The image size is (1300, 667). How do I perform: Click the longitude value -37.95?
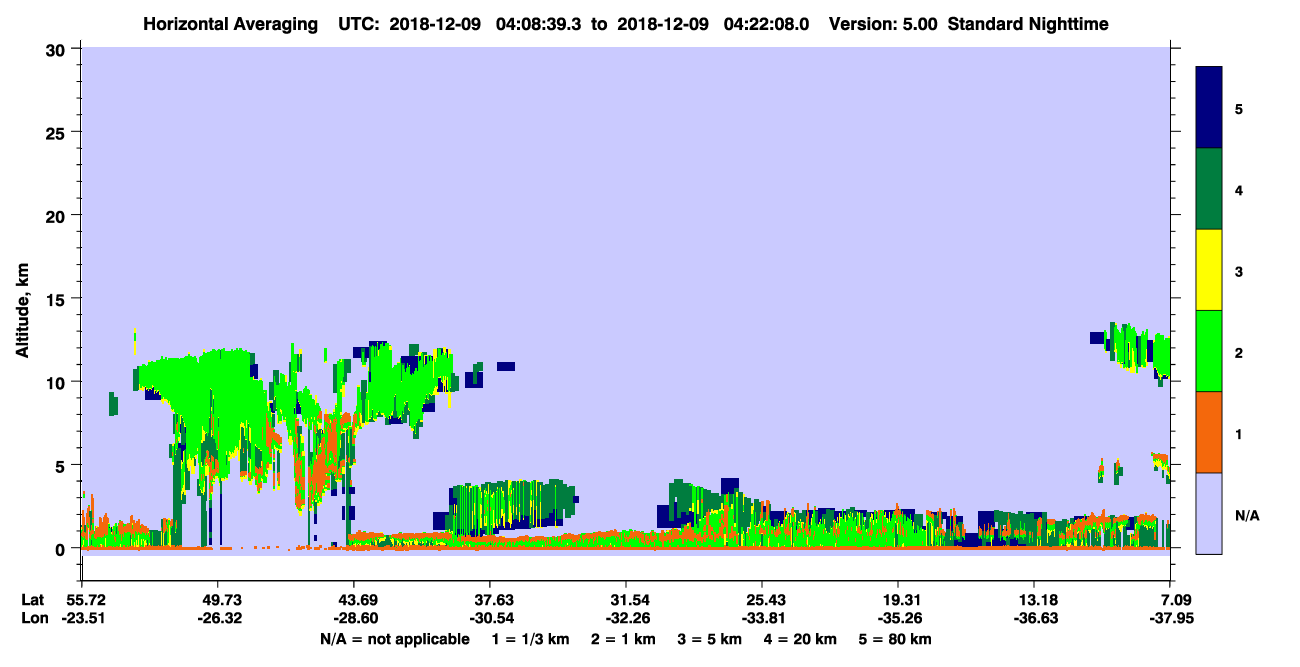click(x=1171, y=619)
